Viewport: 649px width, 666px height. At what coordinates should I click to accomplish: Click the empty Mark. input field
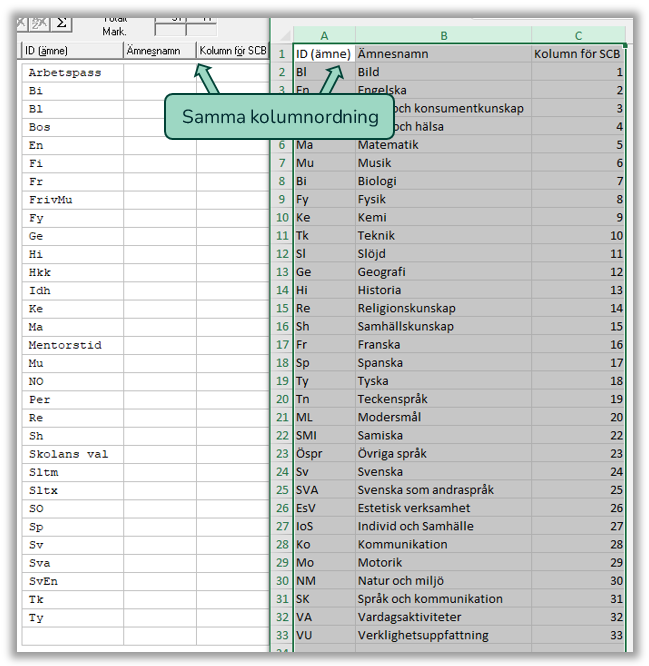[171, 30]
